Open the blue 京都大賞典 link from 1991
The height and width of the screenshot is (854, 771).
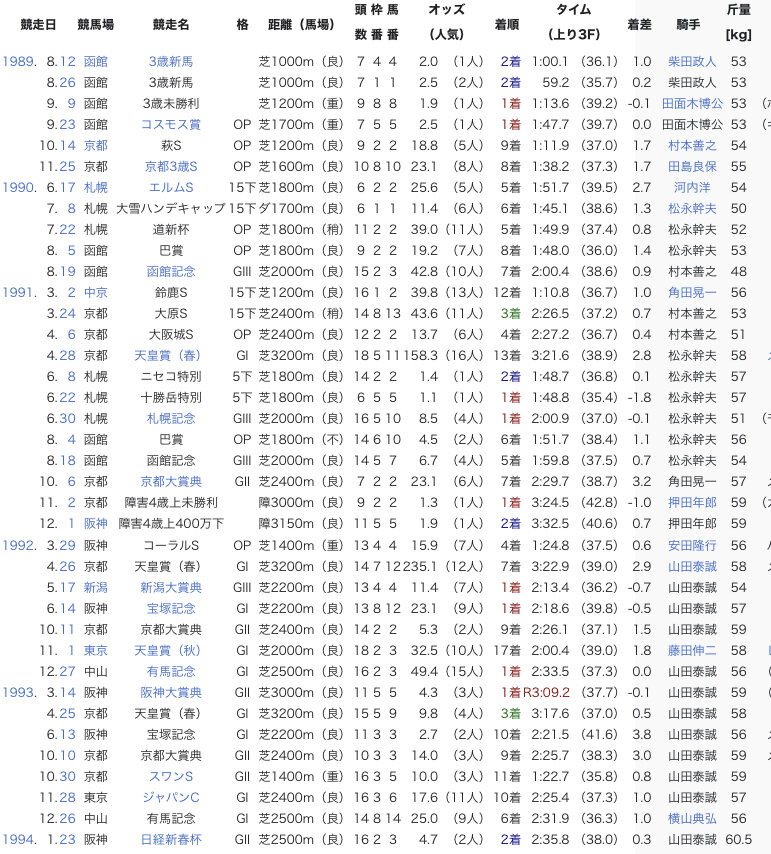[171, 481]
